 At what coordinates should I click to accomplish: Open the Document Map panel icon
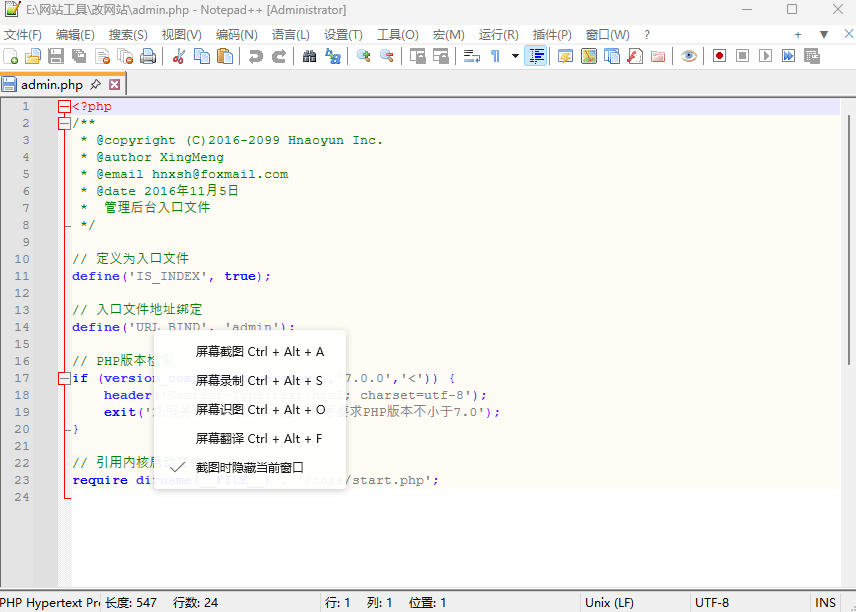588,56
